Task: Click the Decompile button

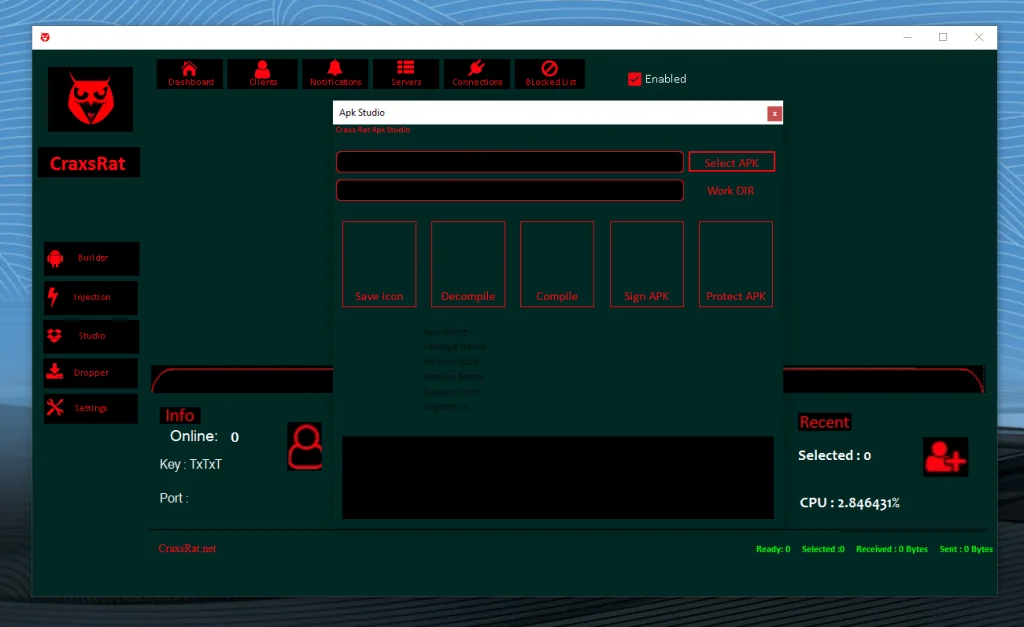Action: (468, 264)
